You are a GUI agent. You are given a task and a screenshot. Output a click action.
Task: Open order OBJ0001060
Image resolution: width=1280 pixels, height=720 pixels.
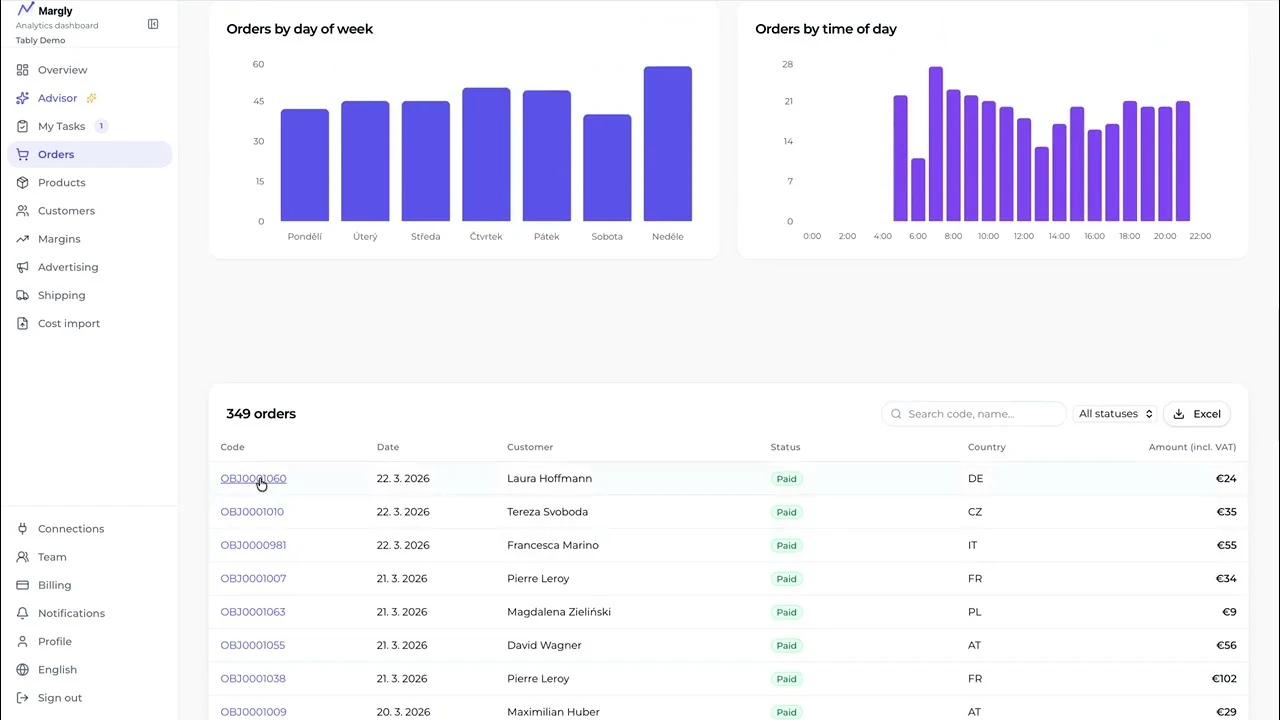[253, 478]
